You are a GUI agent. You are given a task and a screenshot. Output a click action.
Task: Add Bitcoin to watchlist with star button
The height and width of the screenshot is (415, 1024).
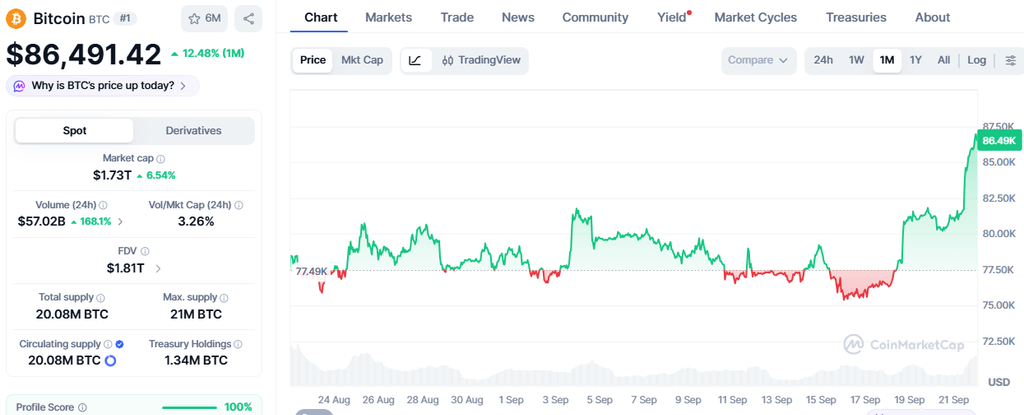204,19
